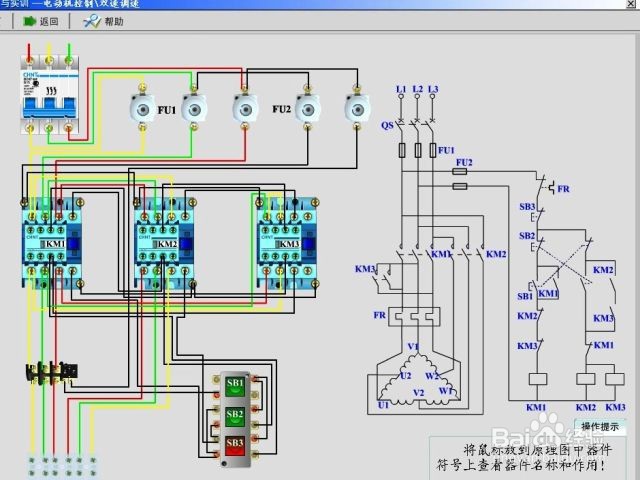The height and width of the screenshot is (480, 640).
Task: Click the rightmost fuse holder
Action: pyautogui.click(x=357, y=108)
